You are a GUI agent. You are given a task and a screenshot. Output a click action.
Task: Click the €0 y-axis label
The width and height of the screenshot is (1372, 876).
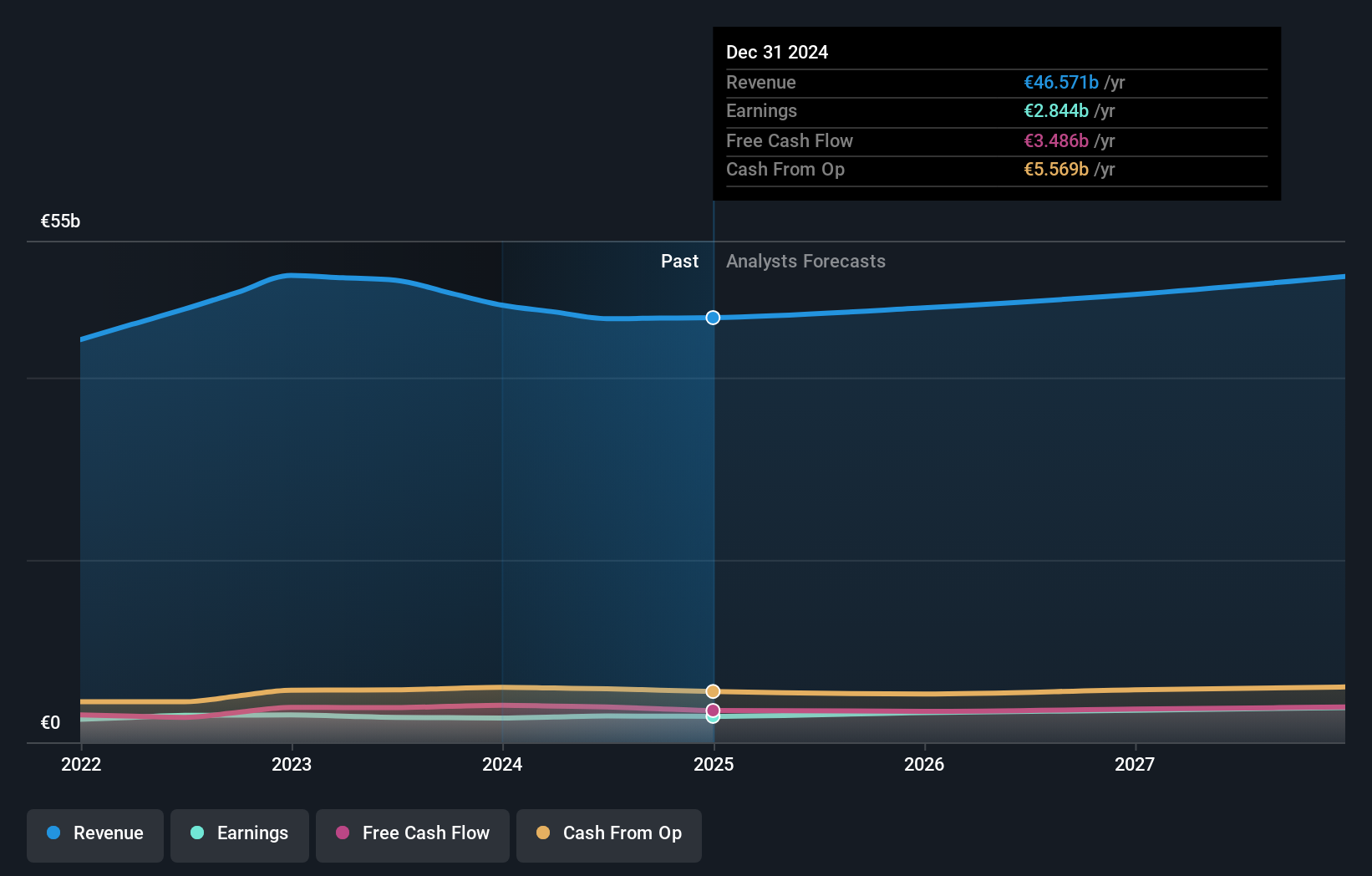(50, 723)
